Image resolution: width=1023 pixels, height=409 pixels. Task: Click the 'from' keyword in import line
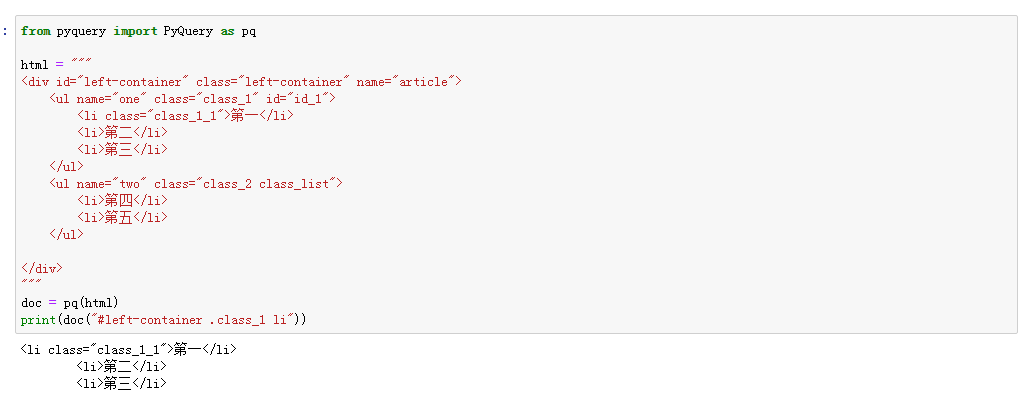coord(35,31)
